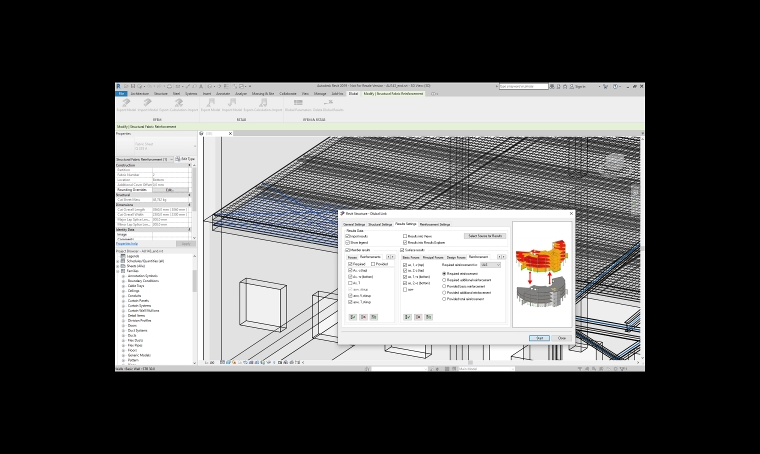Switch to Design Forces tab
The height and width of the screenshot is (454, 760).
tap(456, 257)
